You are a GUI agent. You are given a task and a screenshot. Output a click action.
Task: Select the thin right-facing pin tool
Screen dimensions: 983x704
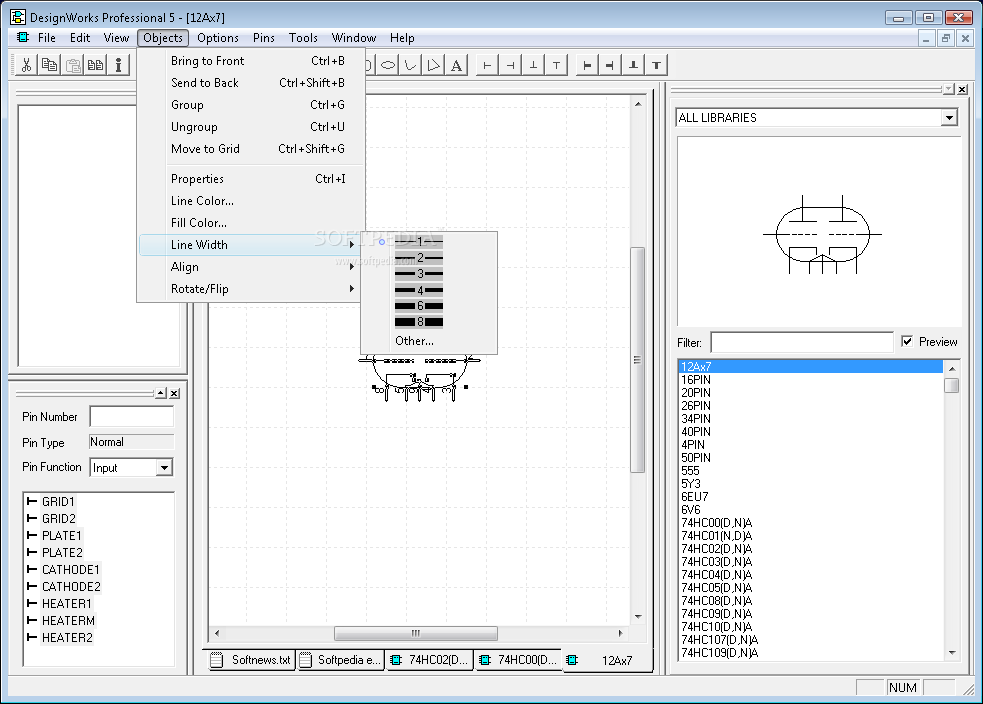point(510,65)
